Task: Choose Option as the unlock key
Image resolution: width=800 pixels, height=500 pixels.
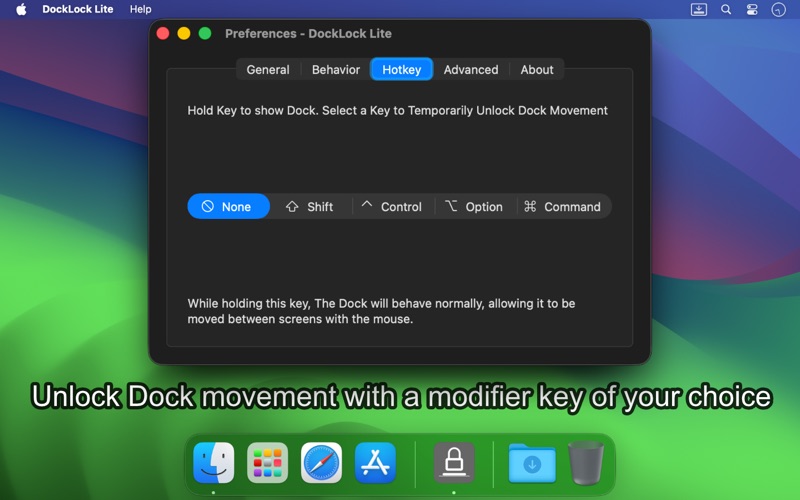Action: click(x=476, y=206)
